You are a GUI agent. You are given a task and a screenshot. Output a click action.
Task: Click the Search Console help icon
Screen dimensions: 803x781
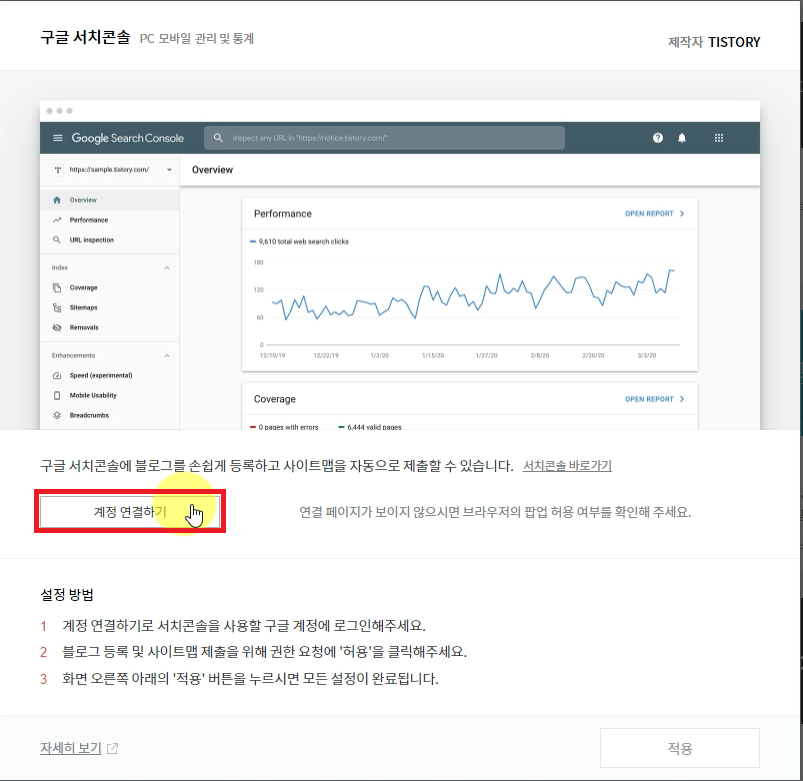(x=658, y=138)
